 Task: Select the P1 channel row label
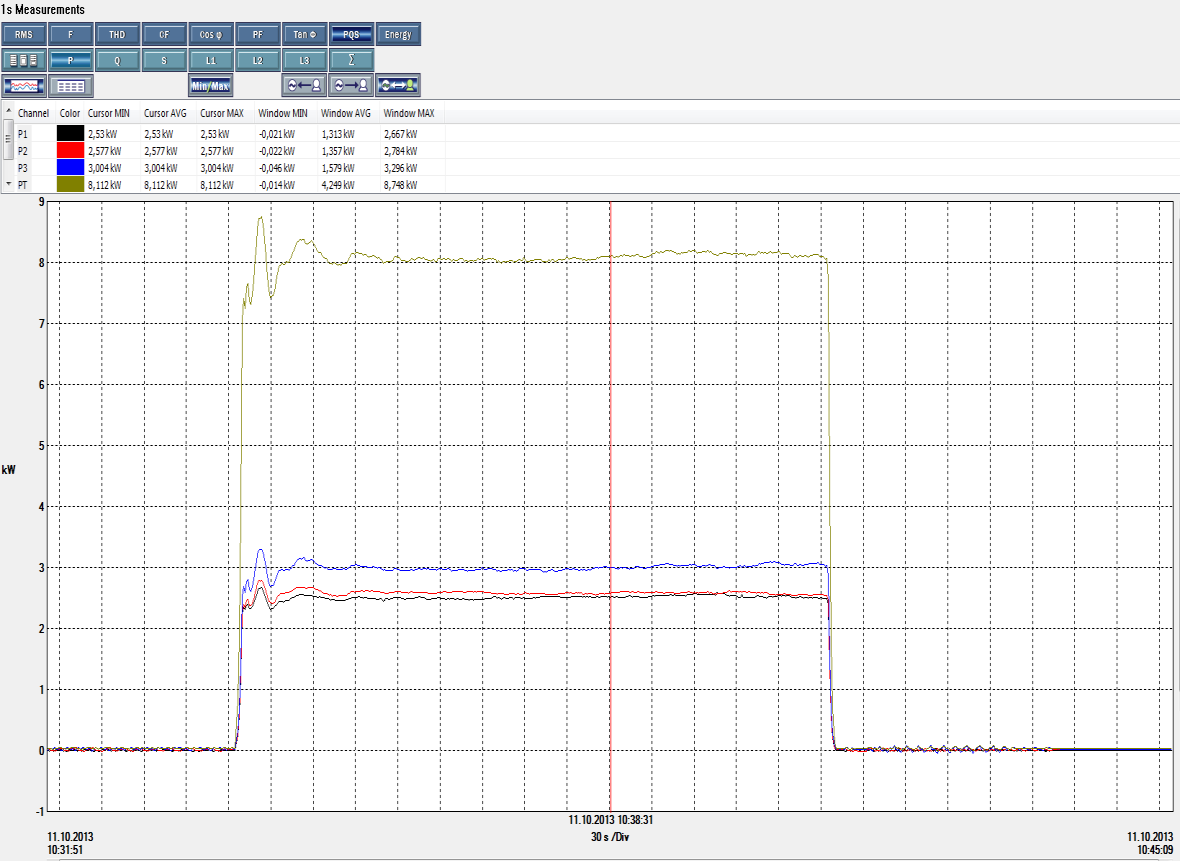point(23,134)
